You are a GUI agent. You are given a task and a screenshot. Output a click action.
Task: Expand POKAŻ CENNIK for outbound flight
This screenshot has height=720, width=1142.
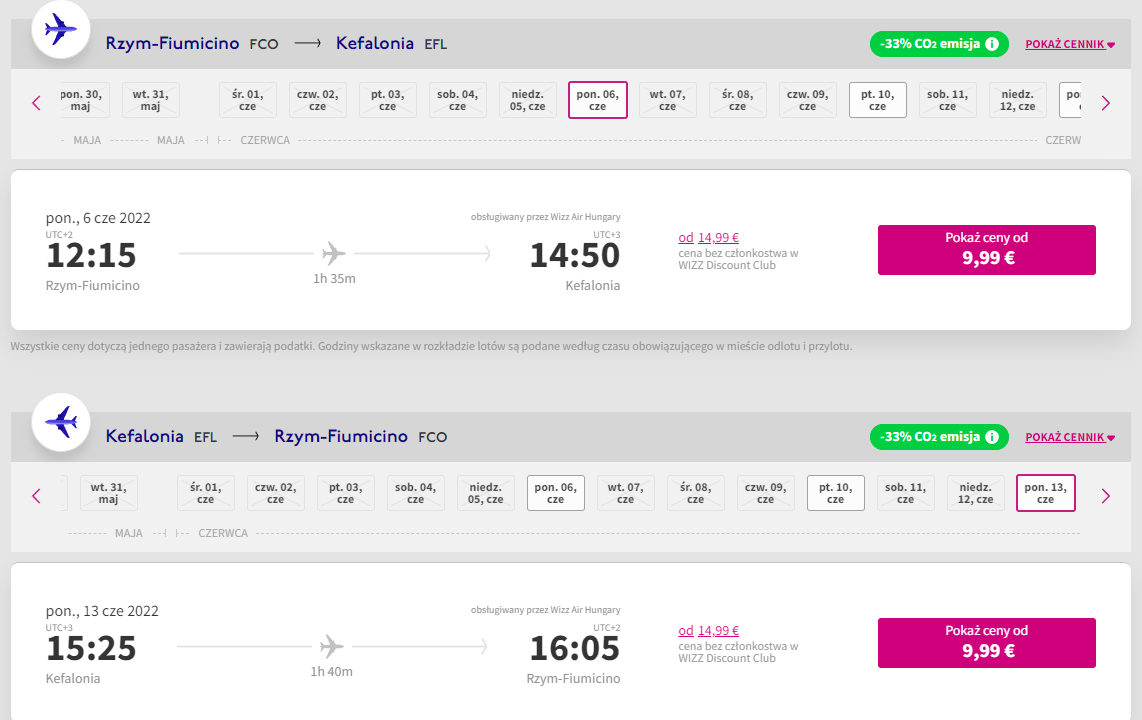(x=1070, y=44)
